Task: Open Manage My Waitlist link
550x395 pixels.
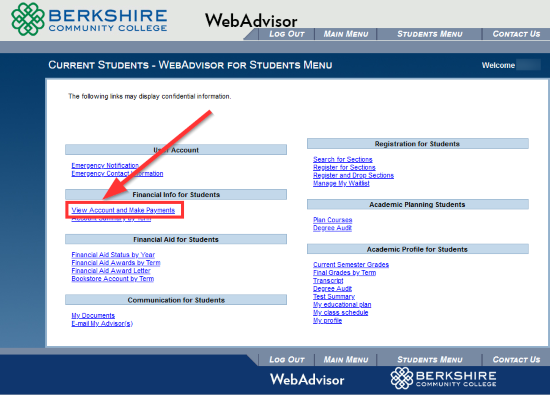Action: (341, 183)
